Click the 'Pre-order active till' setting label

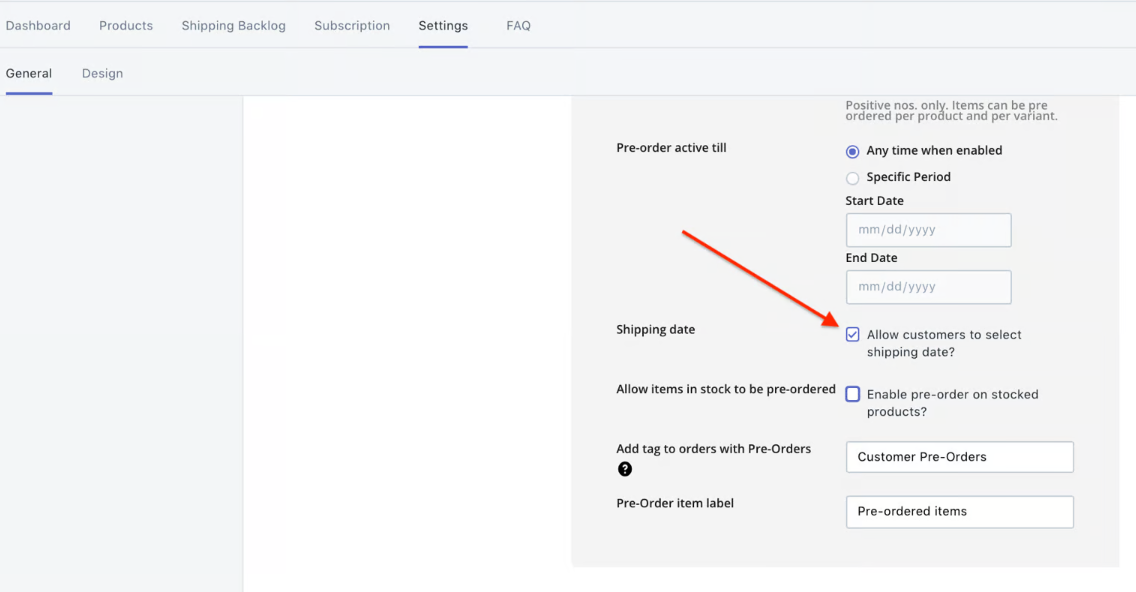click(x=671, y=148)
